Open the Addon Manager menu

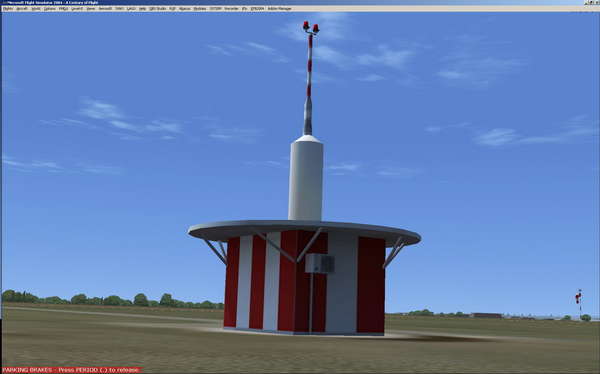pos(279,8)
